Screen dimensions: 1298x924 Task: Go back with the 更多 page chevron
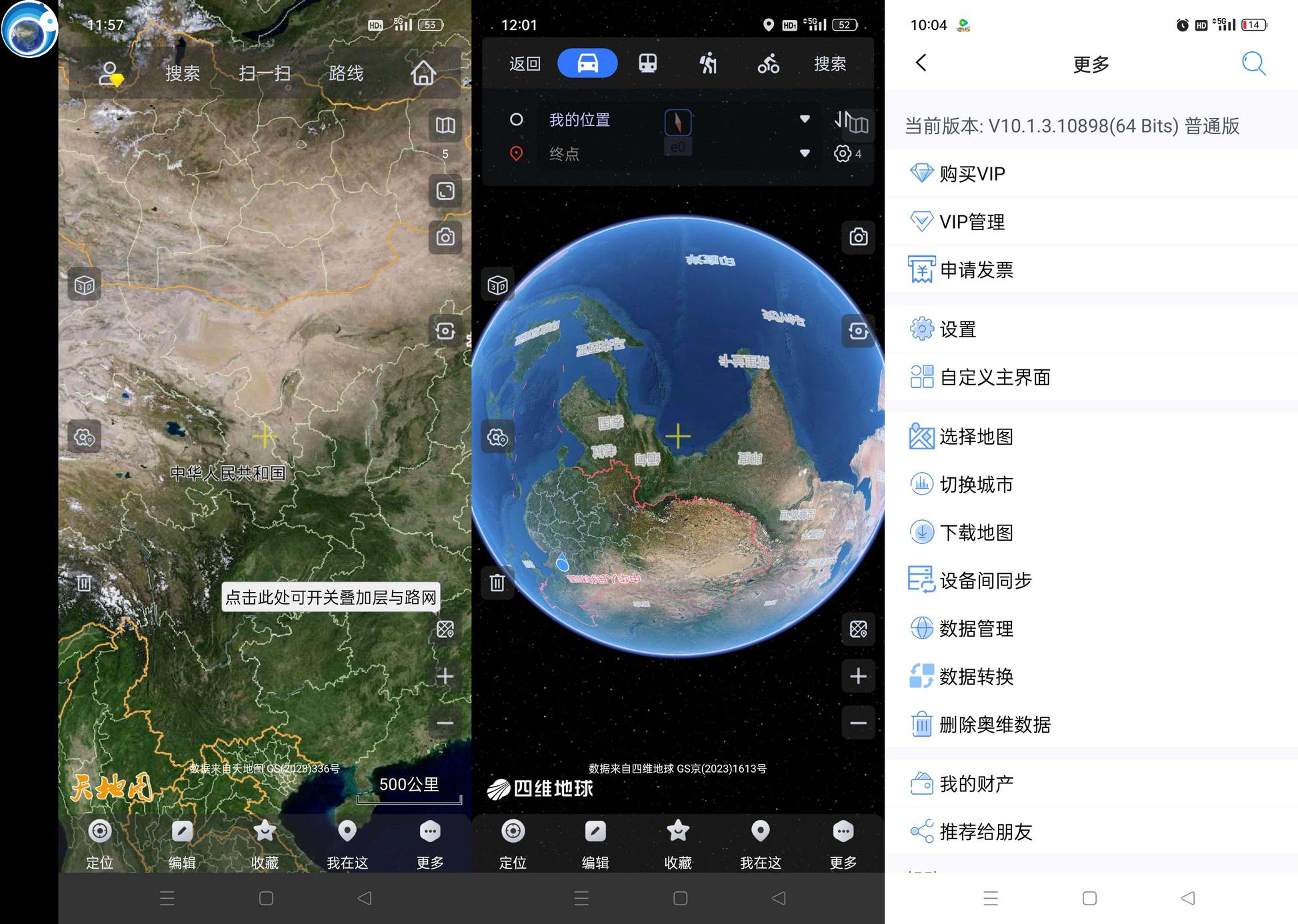(x=921, y=63)
